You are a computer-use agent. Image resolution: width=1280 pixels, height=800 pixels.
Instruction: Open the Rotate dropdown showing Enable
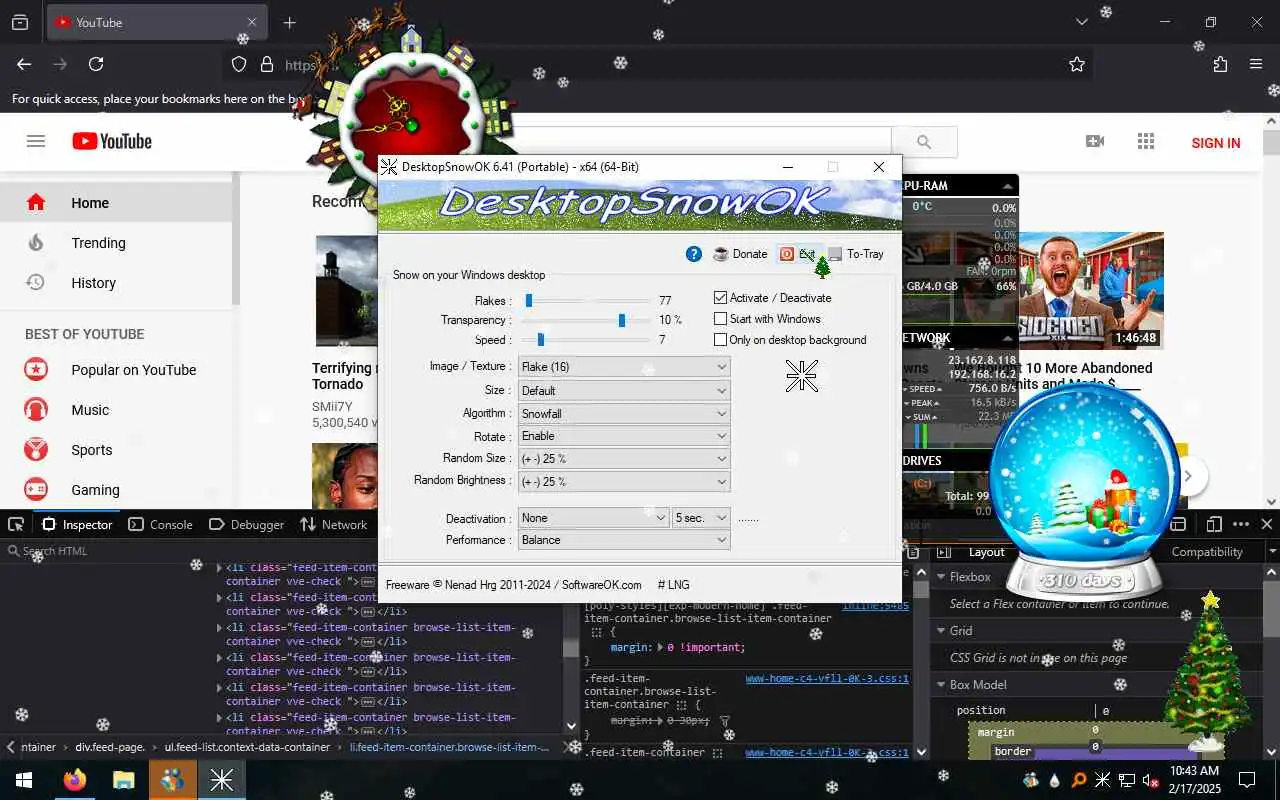[x=624, y=436]
